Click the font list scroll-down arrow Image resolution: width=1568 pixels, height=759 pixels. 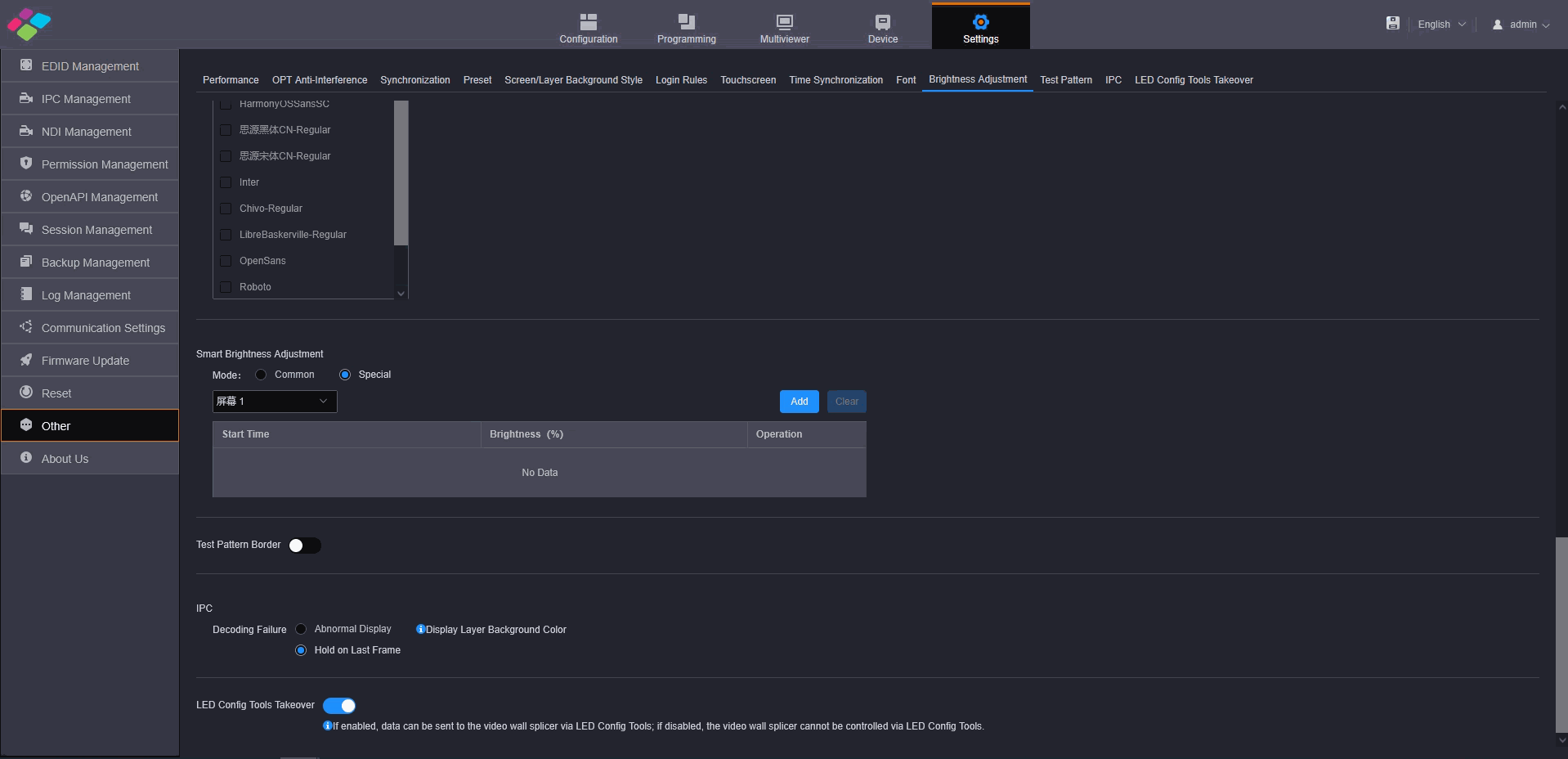[401, 294]
